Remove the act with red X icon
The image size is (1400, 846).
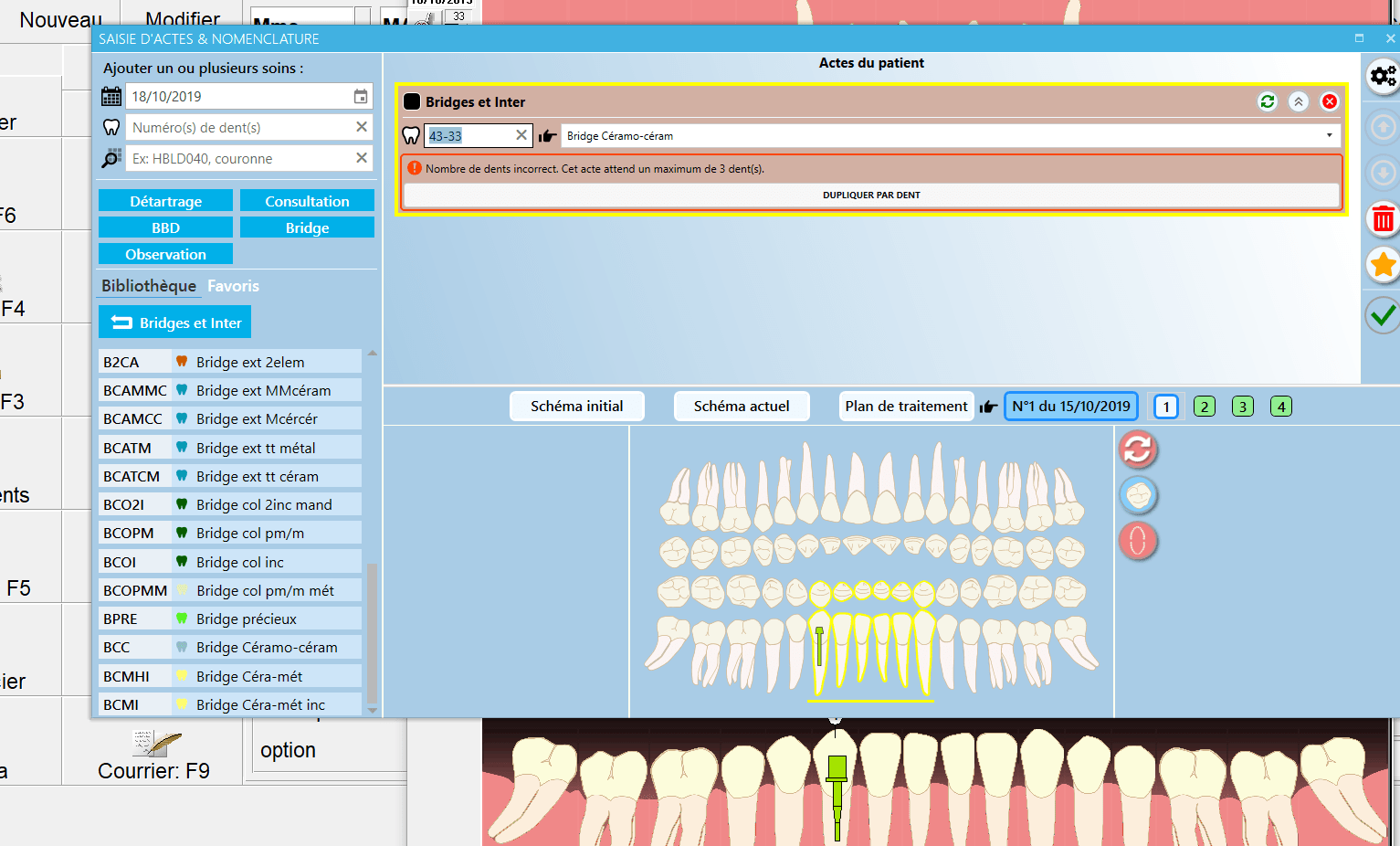click(x=1330, y=101)
